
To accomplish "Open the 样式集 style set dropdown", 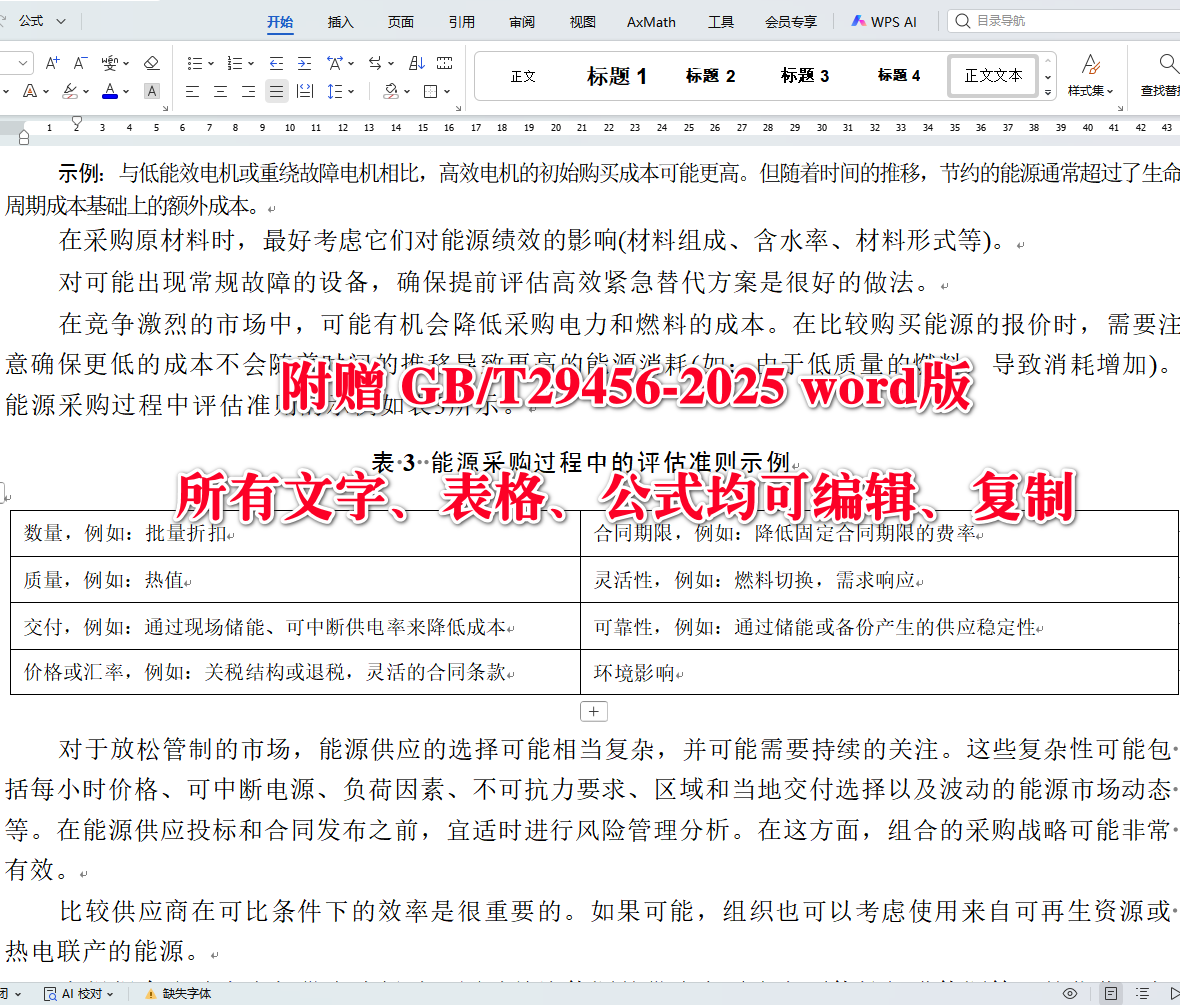I will pos(1089,88).
